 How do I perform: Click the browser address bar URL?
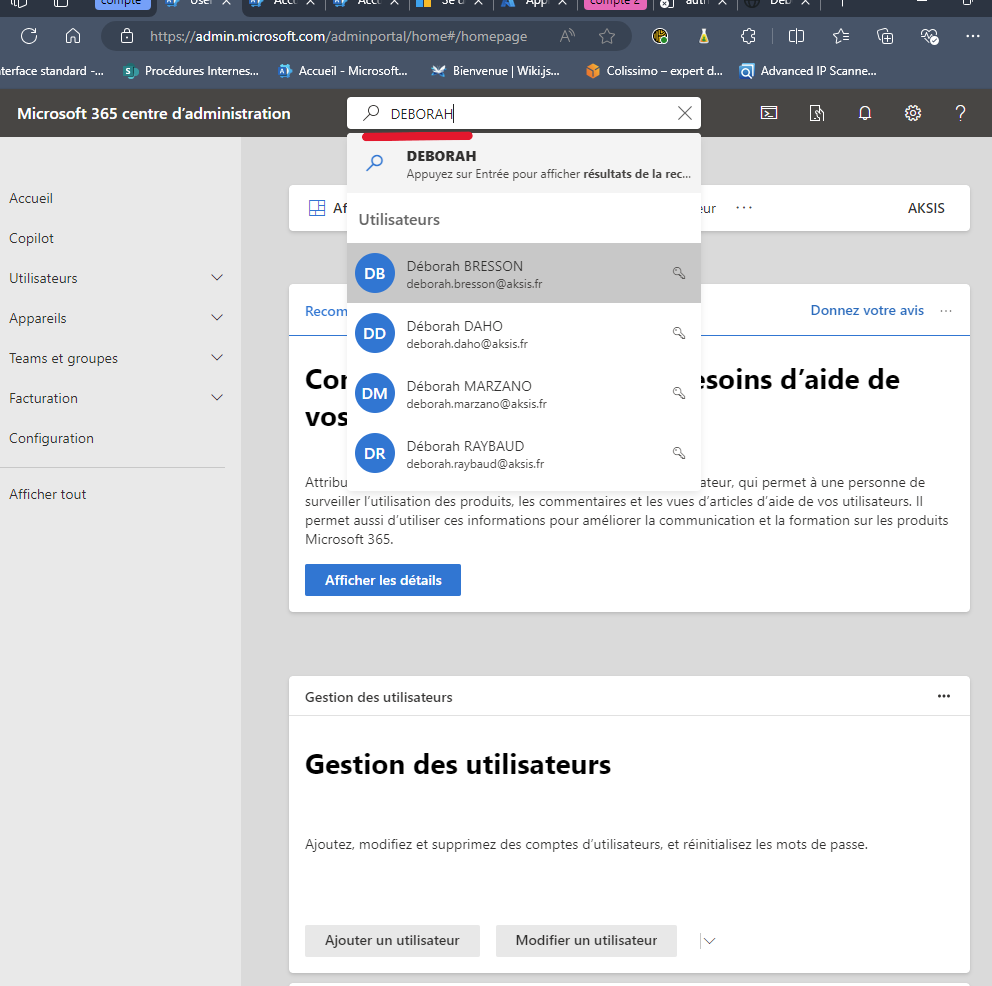pos(338,36)
